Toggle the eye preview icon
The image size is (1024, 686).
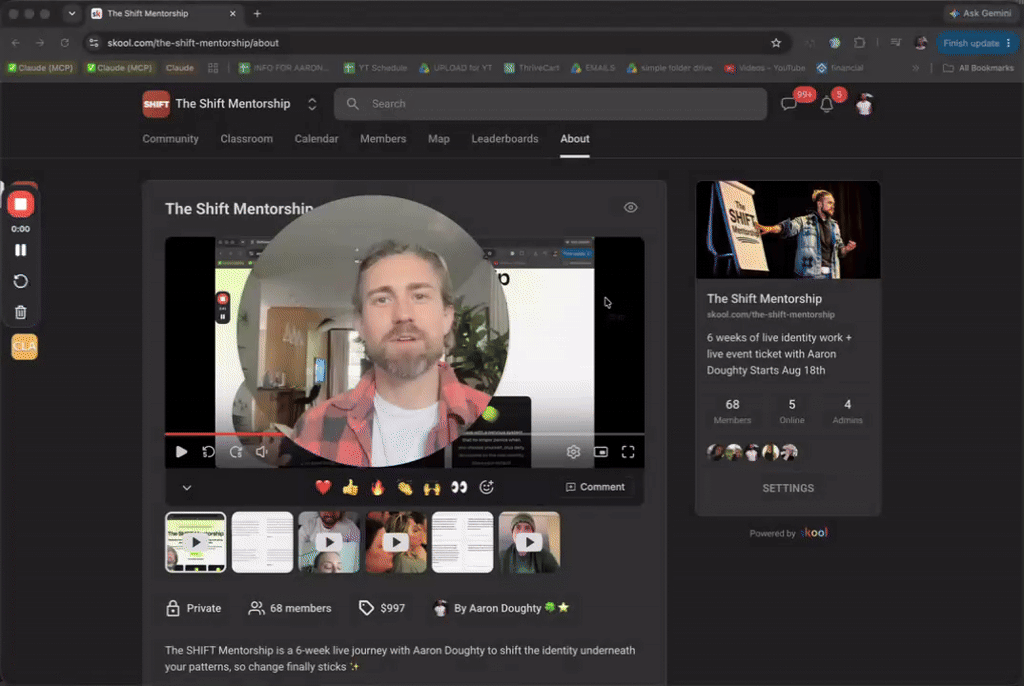point(630,208)
